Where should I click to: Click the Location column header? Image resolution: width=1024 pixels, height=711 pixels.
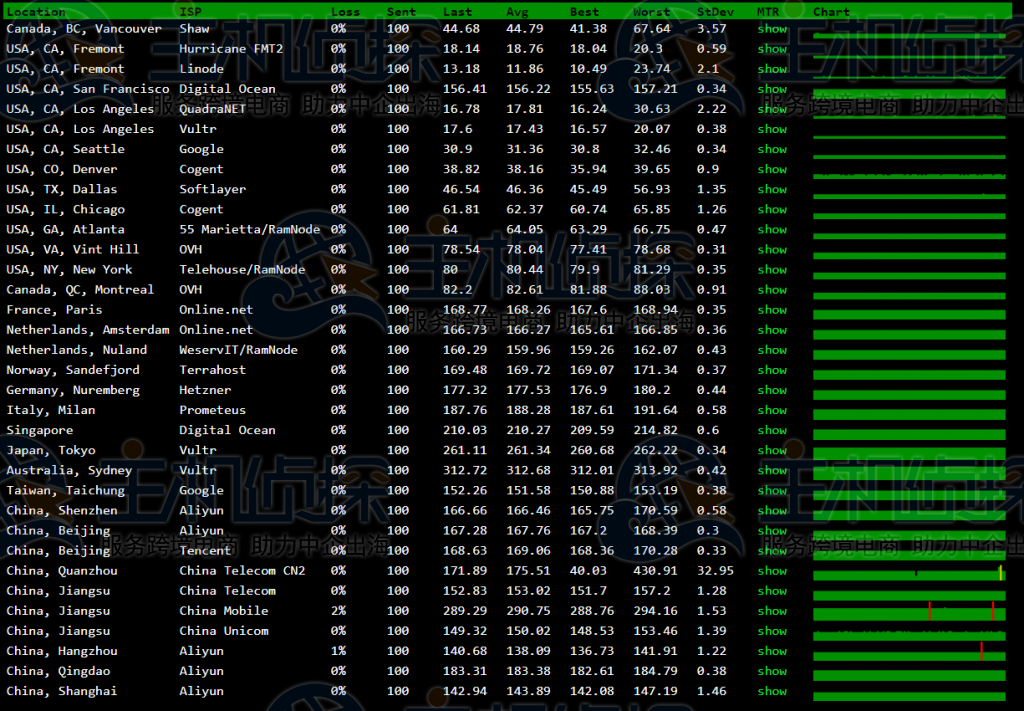coord(36,12)
